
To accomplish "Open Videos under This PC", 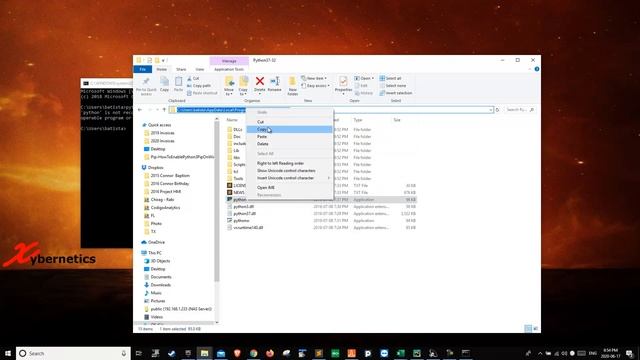I will [157, 317].
